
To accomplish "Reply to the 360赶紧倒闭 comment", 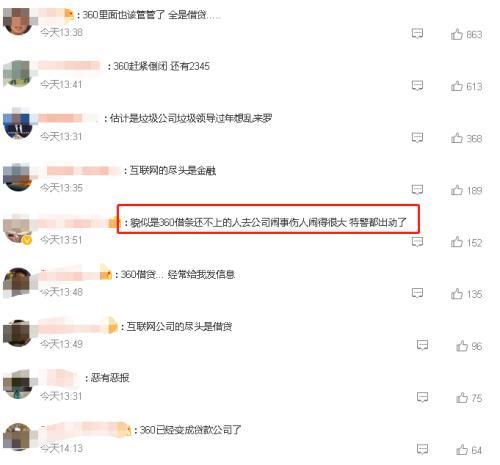I will click(417, 86).
